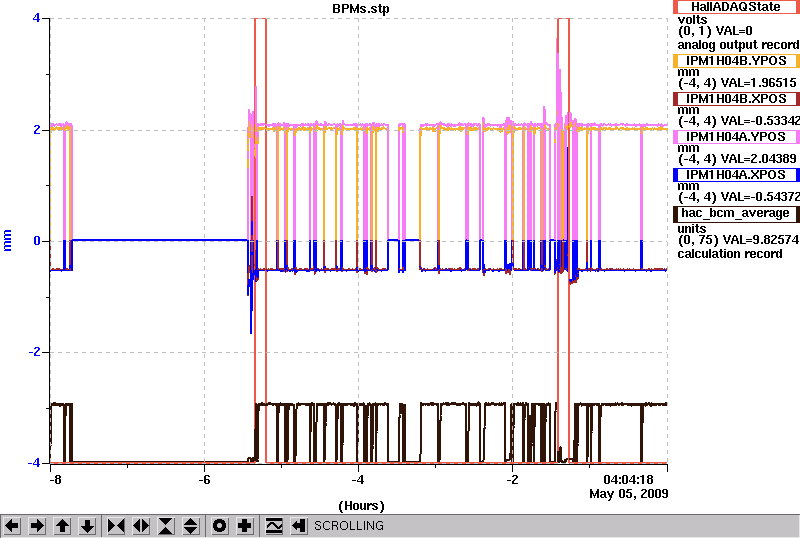The width and height of the screenshot is (800, 538).
Task: Click the 'units' label under hac_bcm_average
Action: tap(692, 229)
